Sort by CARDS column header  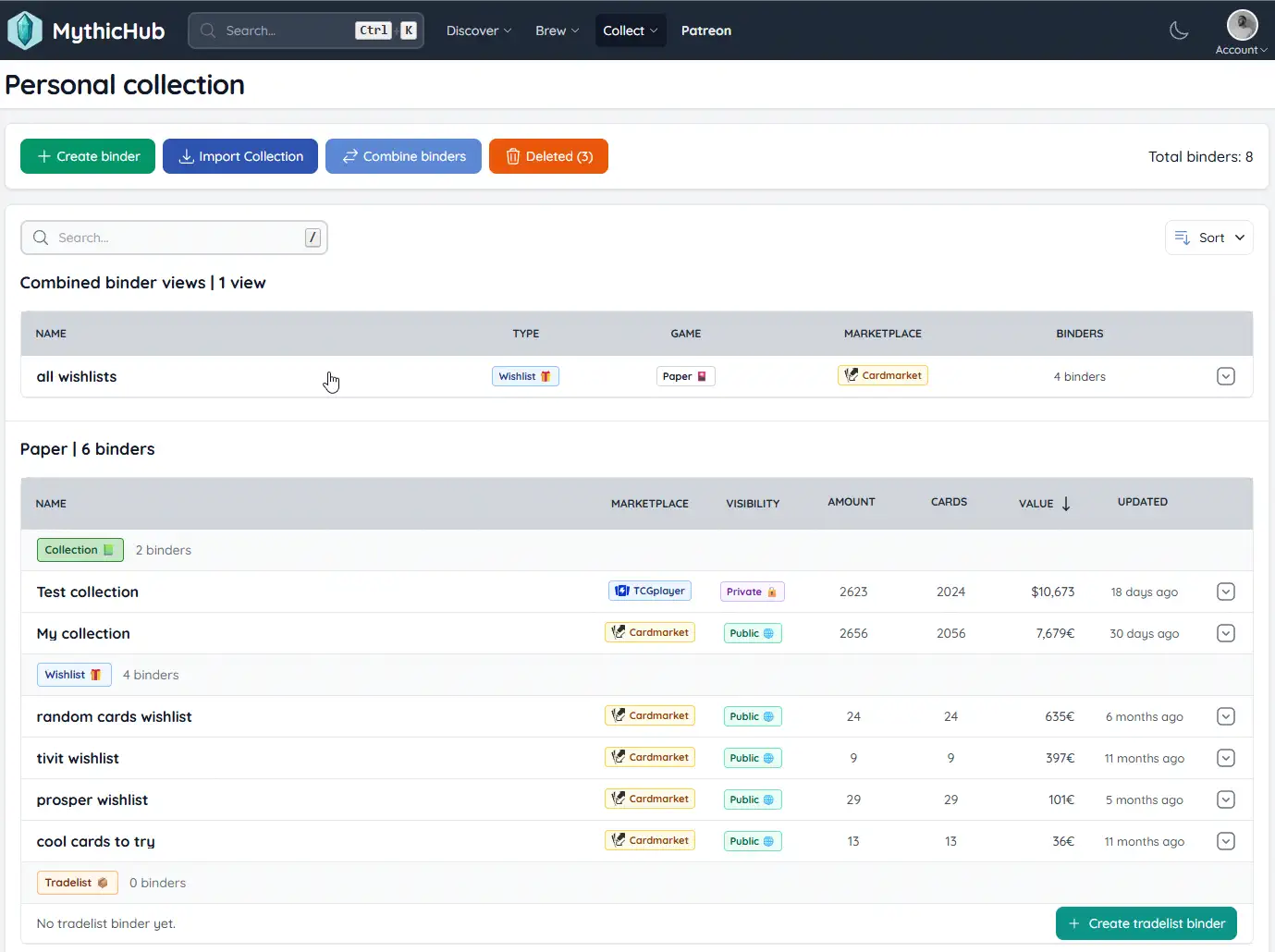pos(949,502)
